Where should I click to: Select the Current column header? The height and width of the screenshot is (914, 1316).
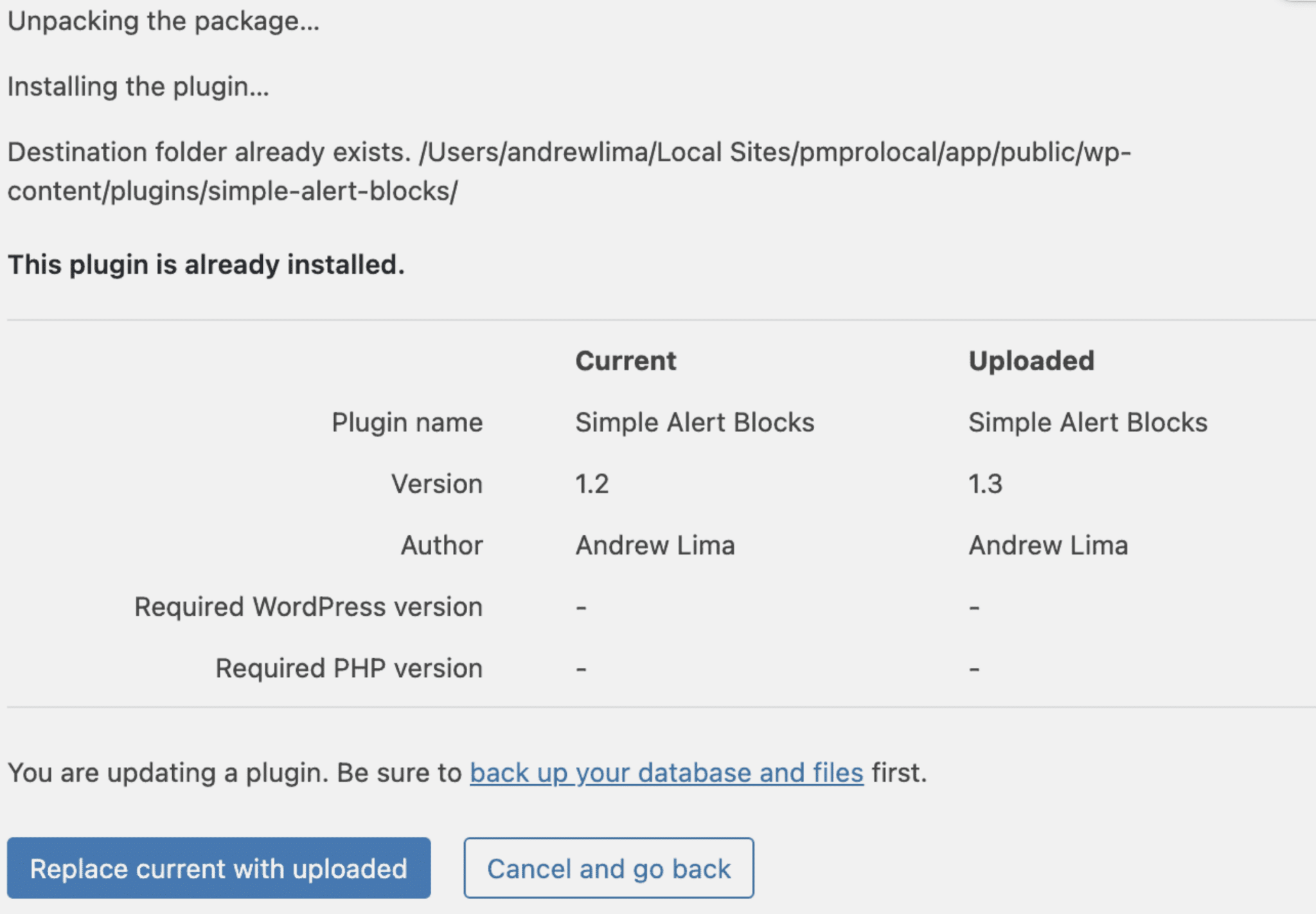pos(625,361)
